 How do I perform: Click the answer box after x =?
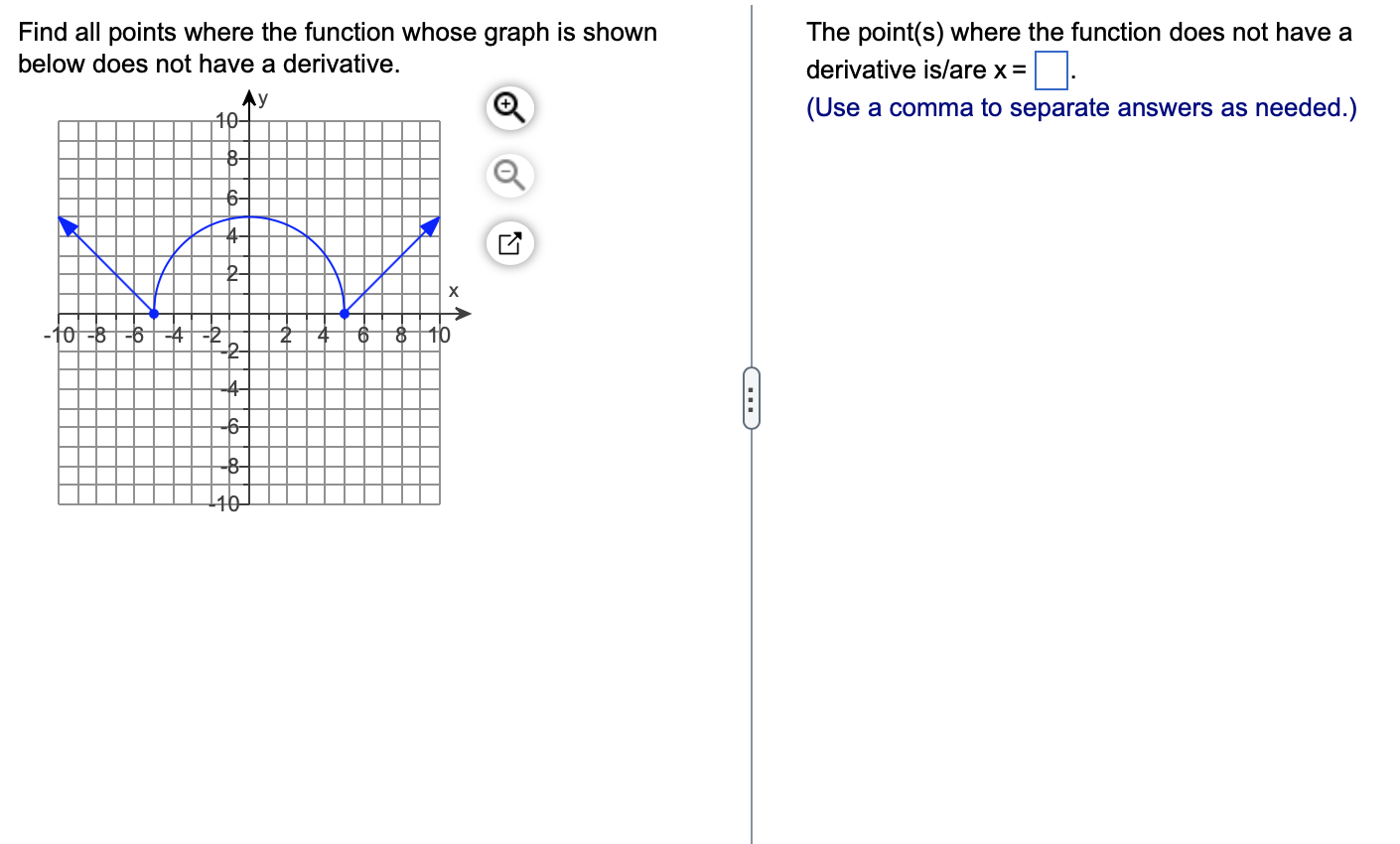1050,70
